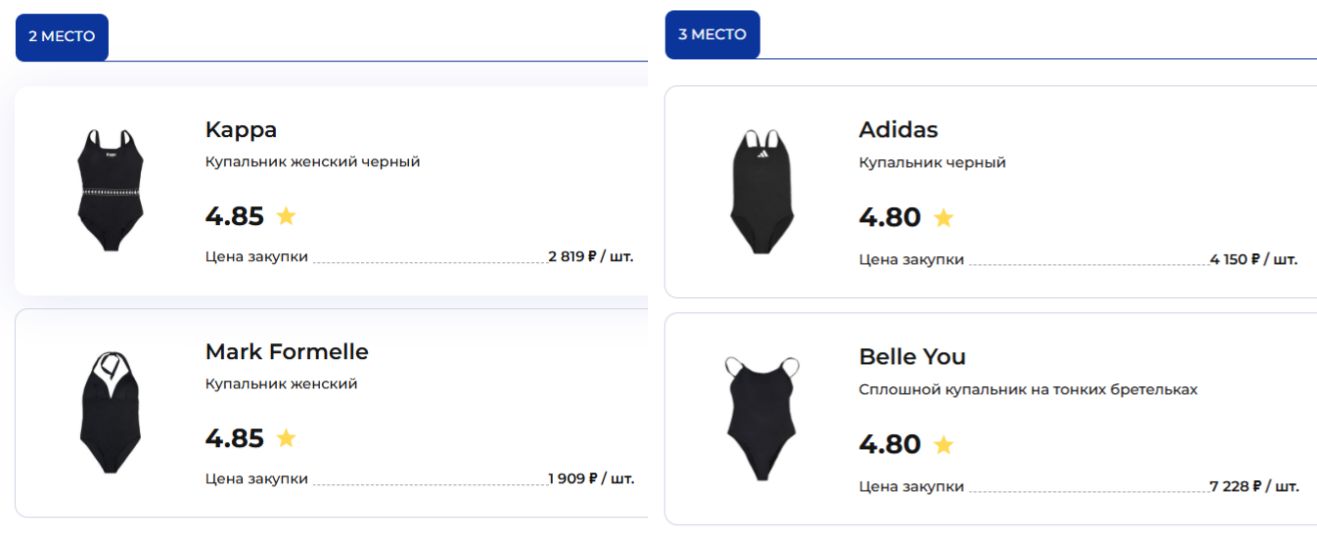
Task: Open the Adidas brand title
Action: 898,130
